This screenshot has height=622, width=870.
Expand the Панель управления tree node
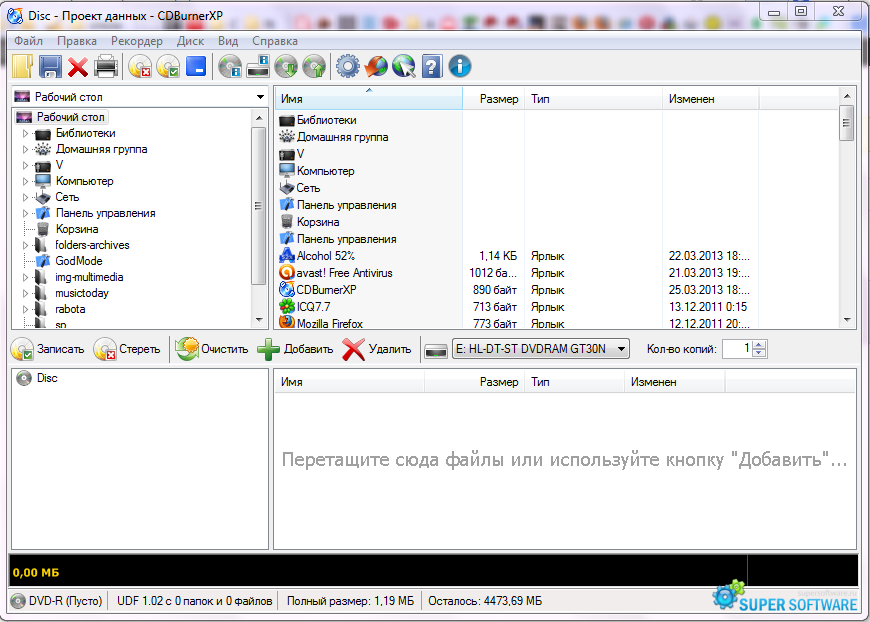25,213
